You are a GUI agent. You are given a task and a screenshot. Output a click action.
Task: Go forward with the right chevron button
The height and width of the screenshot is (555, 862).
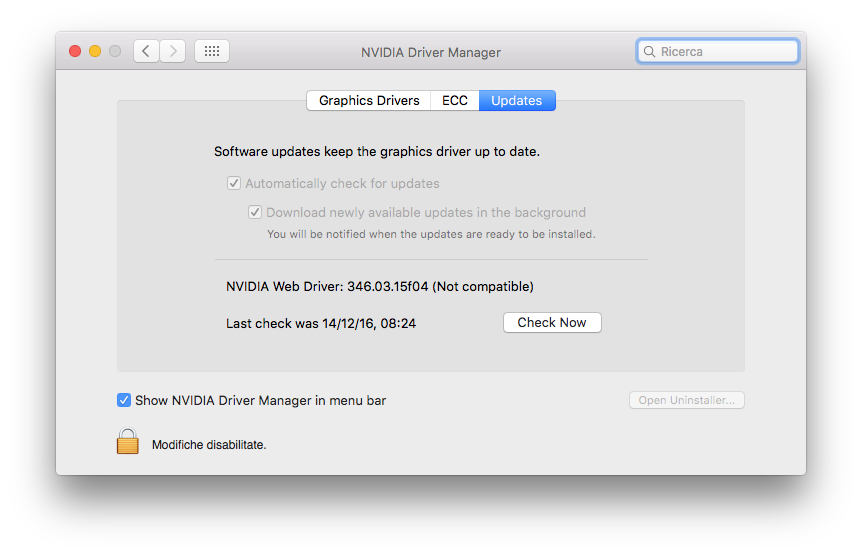(x=173, y=51)
